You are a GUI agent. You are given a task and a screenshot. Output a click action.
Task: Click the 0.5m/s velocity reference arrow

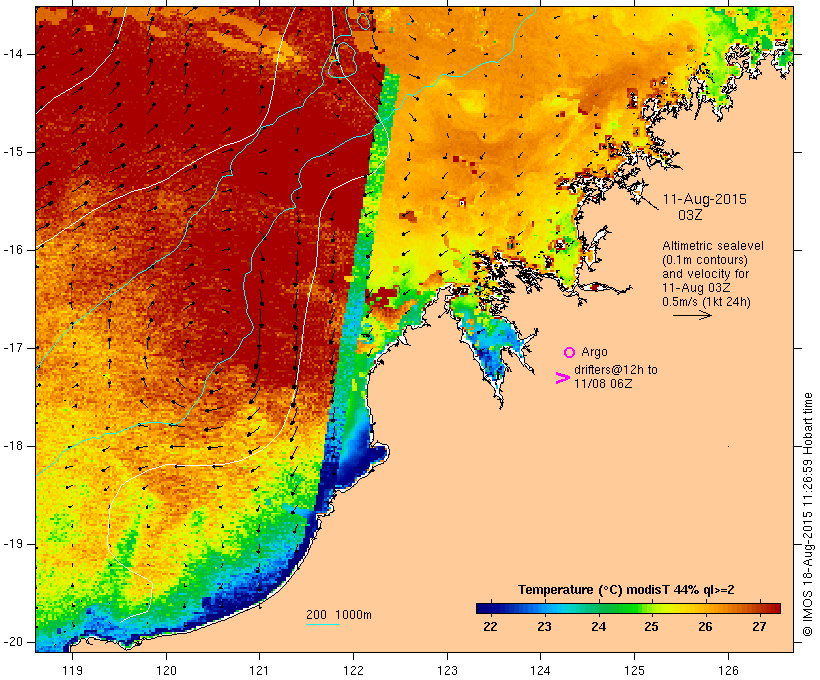pyautogui.click(x=692, y=315)
